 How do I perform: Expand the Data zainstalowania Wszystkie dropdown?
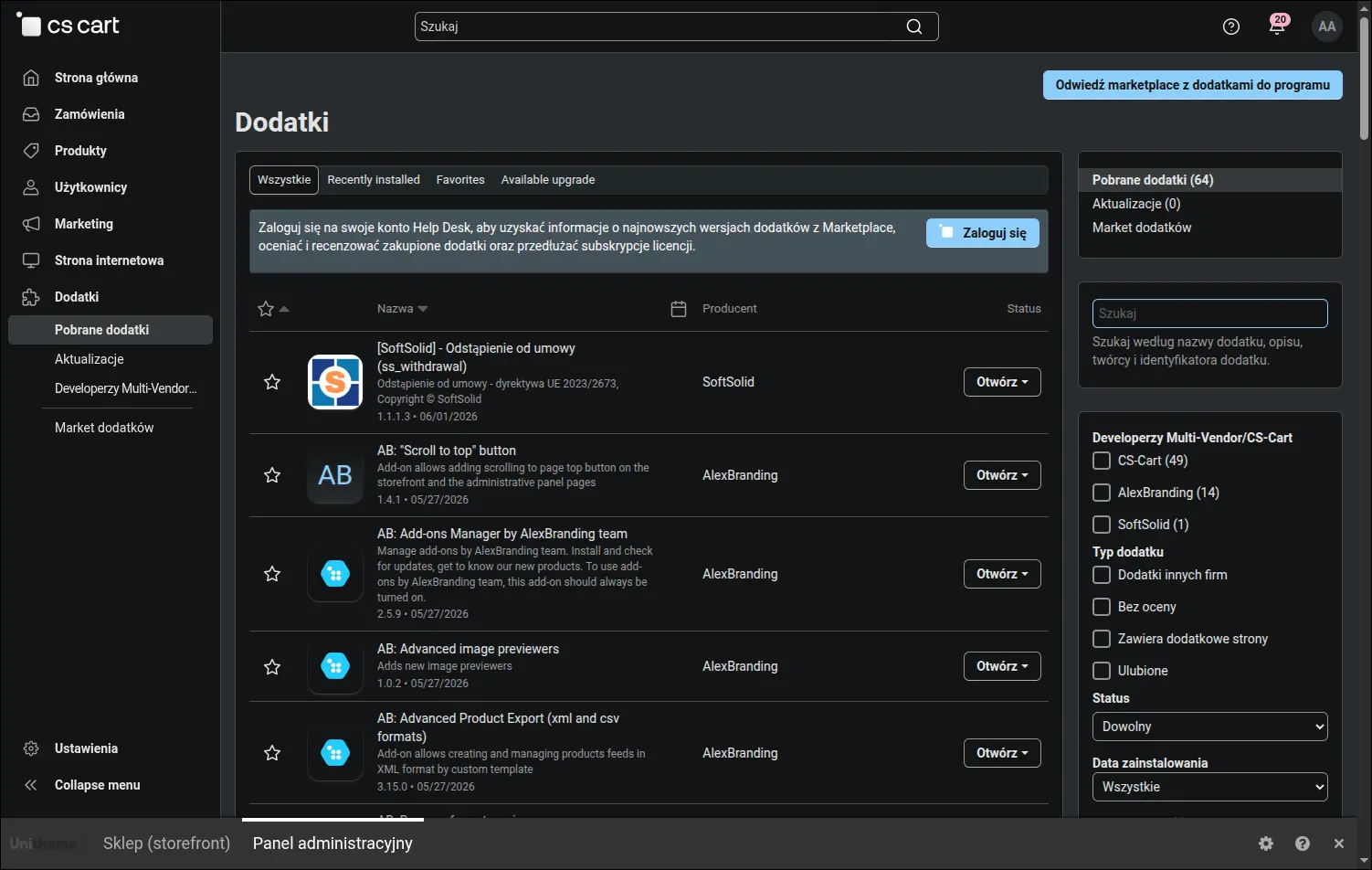tap(1210, 787)
